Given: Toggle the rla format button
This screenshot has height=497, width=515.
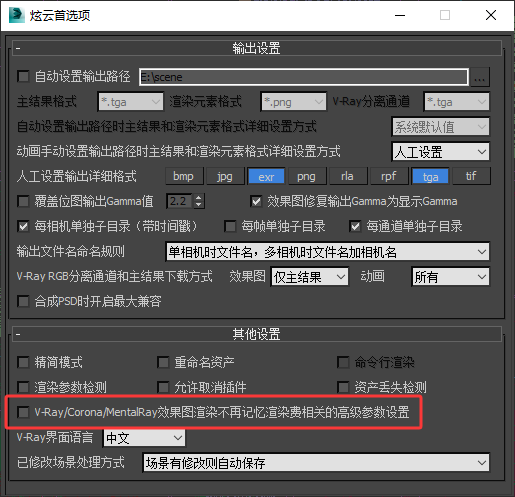Looking at the screenshot, I should pos(348,176).
